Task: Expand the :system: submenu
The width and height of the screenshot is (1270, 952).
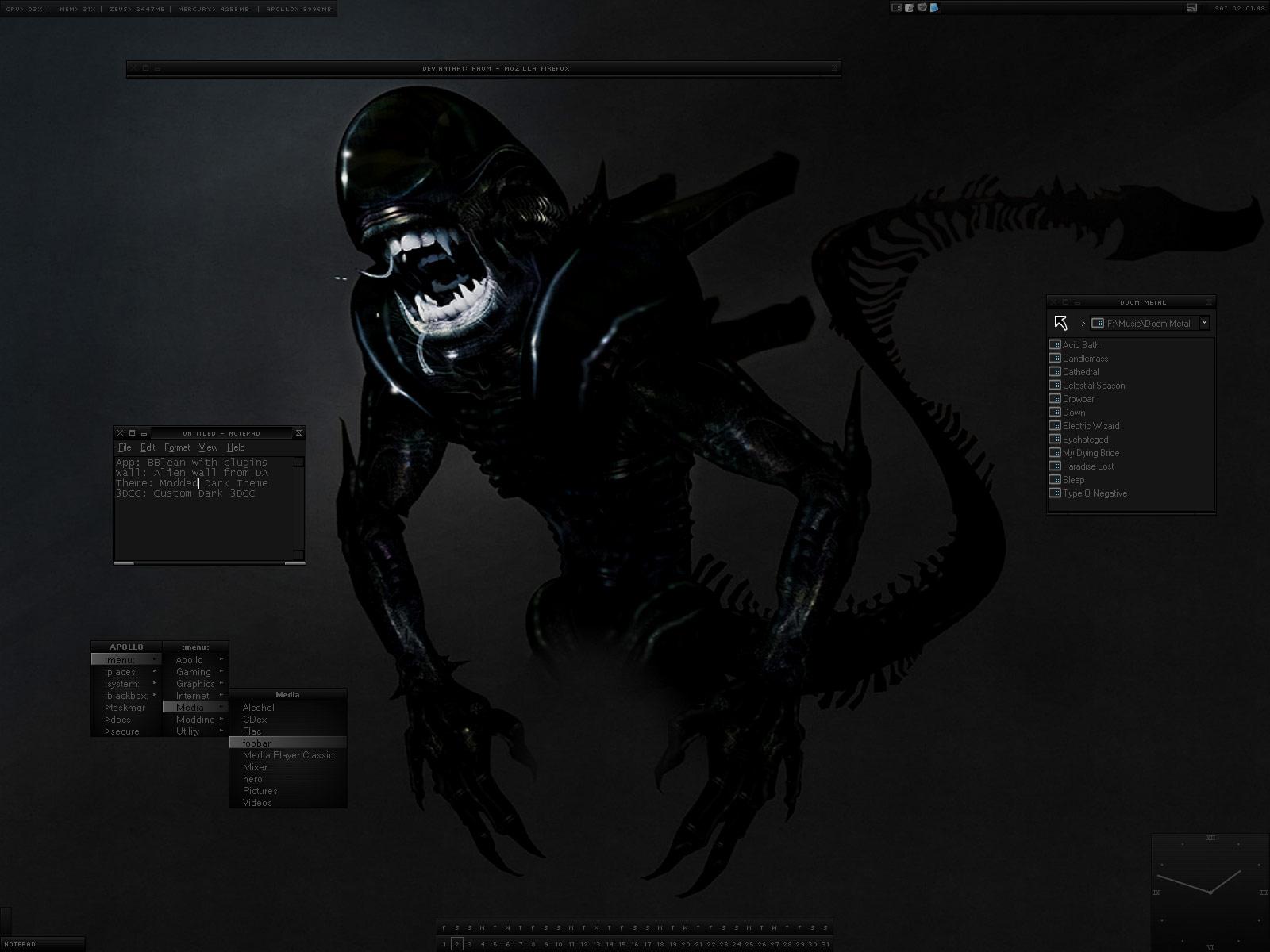Action: pyautogui.click(x=126, y=683)
